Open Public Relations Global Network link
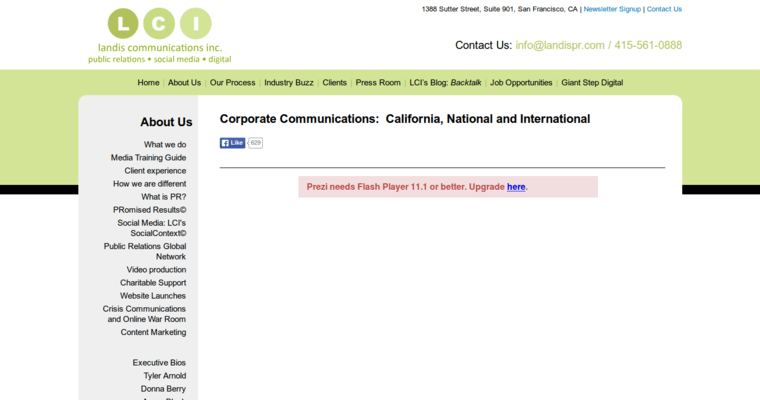Image resolution: width=760 pixels, height=400 pixels. click(x=145, y=251)
